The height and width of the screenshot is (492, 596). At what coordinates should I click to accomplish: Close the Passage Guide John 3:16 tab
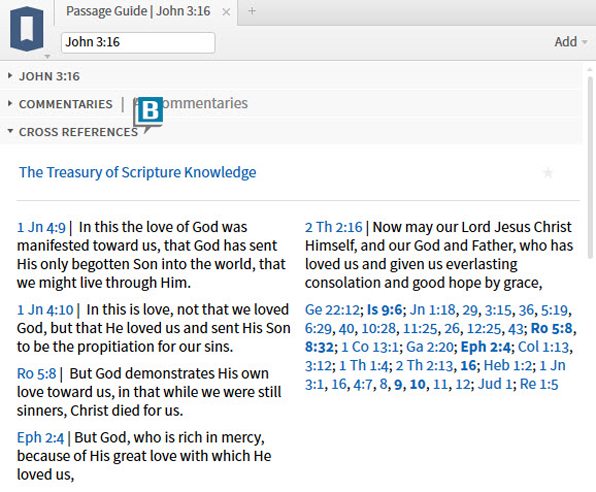click(x=226, y=12)
